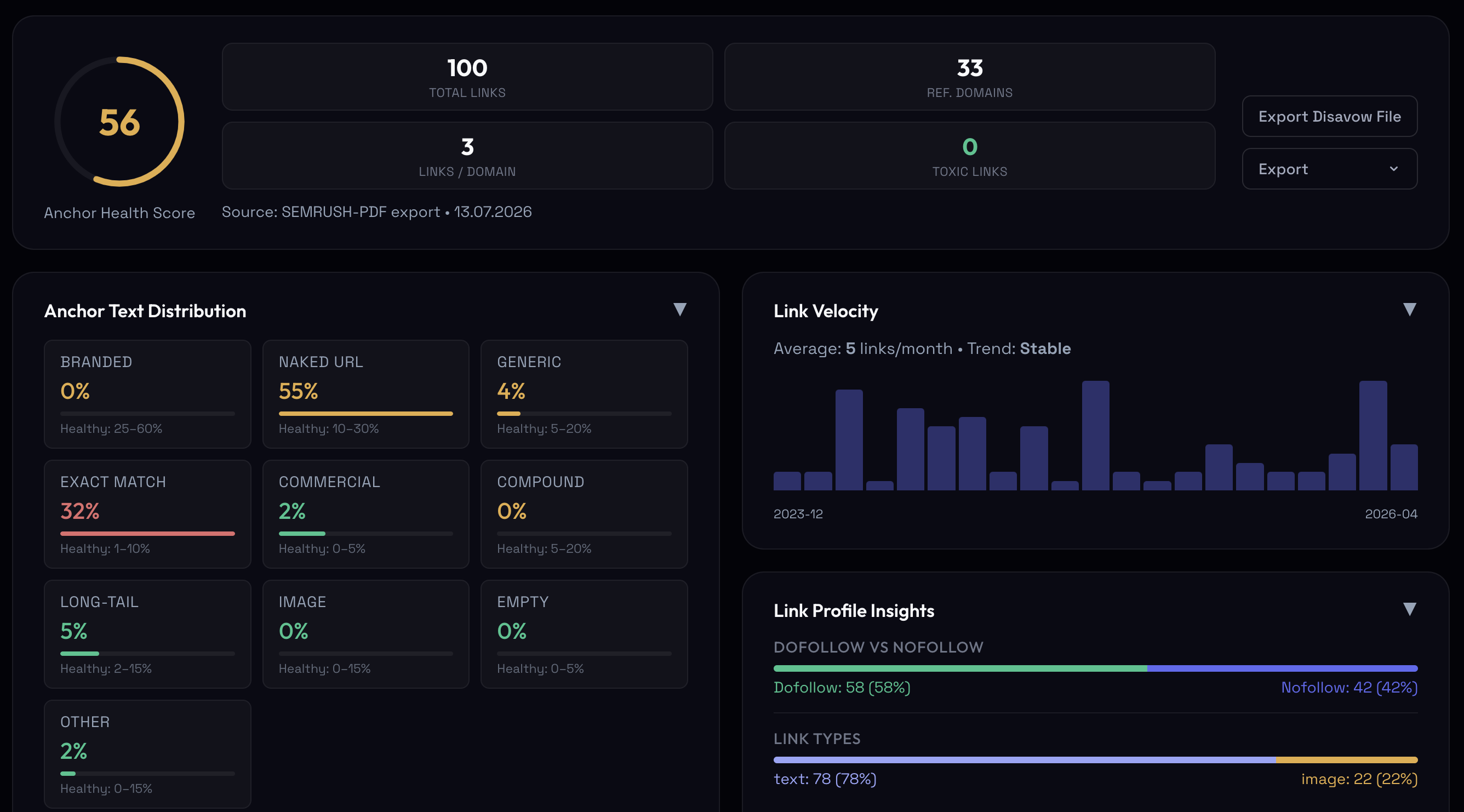Click the Anchor Health Score ring
This screenshot has width=1464, height=812.
[119, 122]
